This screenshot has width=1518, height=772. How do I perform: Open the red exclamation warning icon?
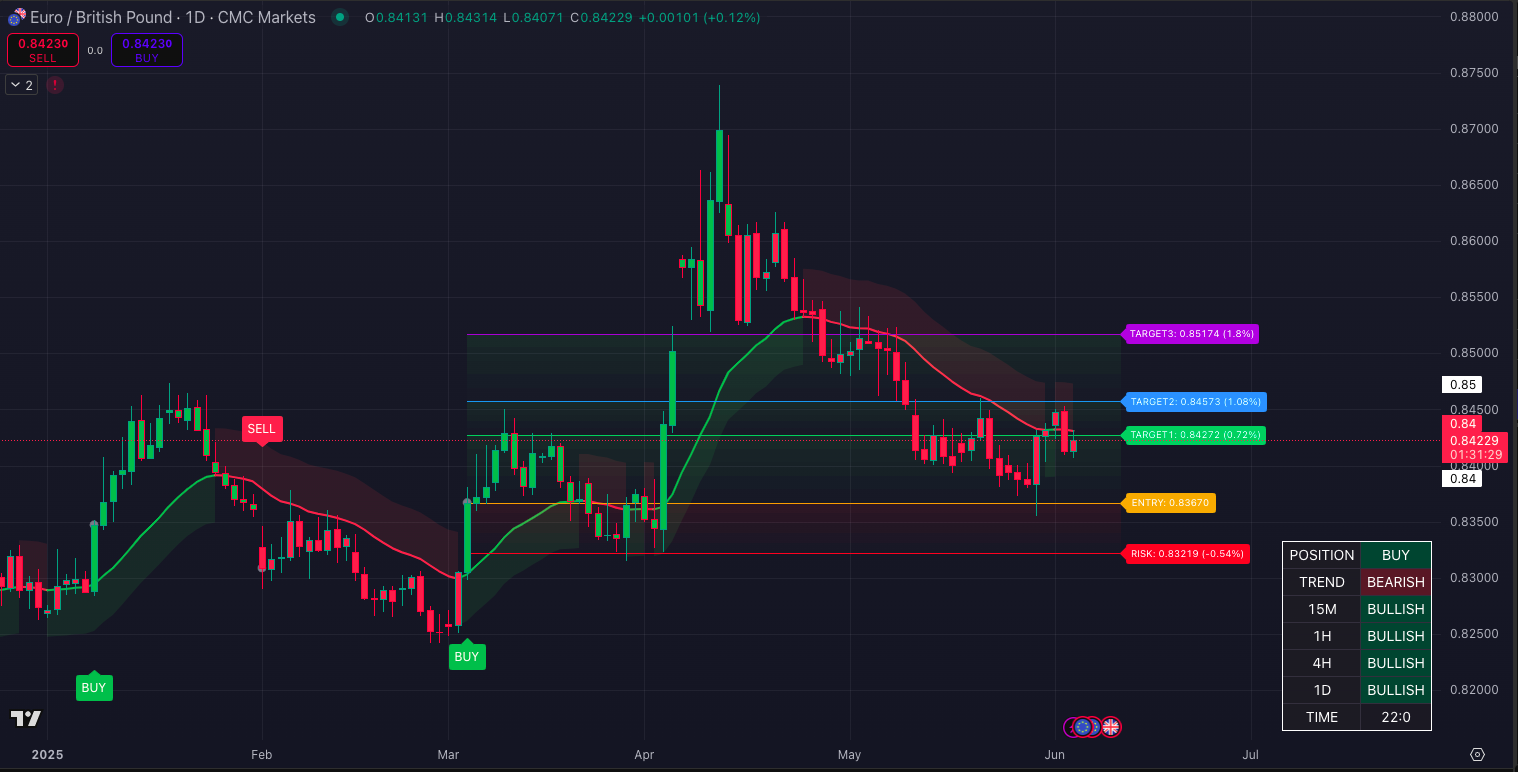pos(55,85)
